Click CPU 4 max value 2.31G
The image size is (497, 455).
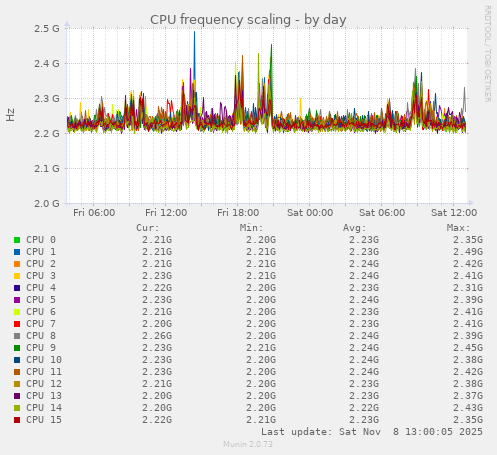pyautogui.click(x=468, y=288)
